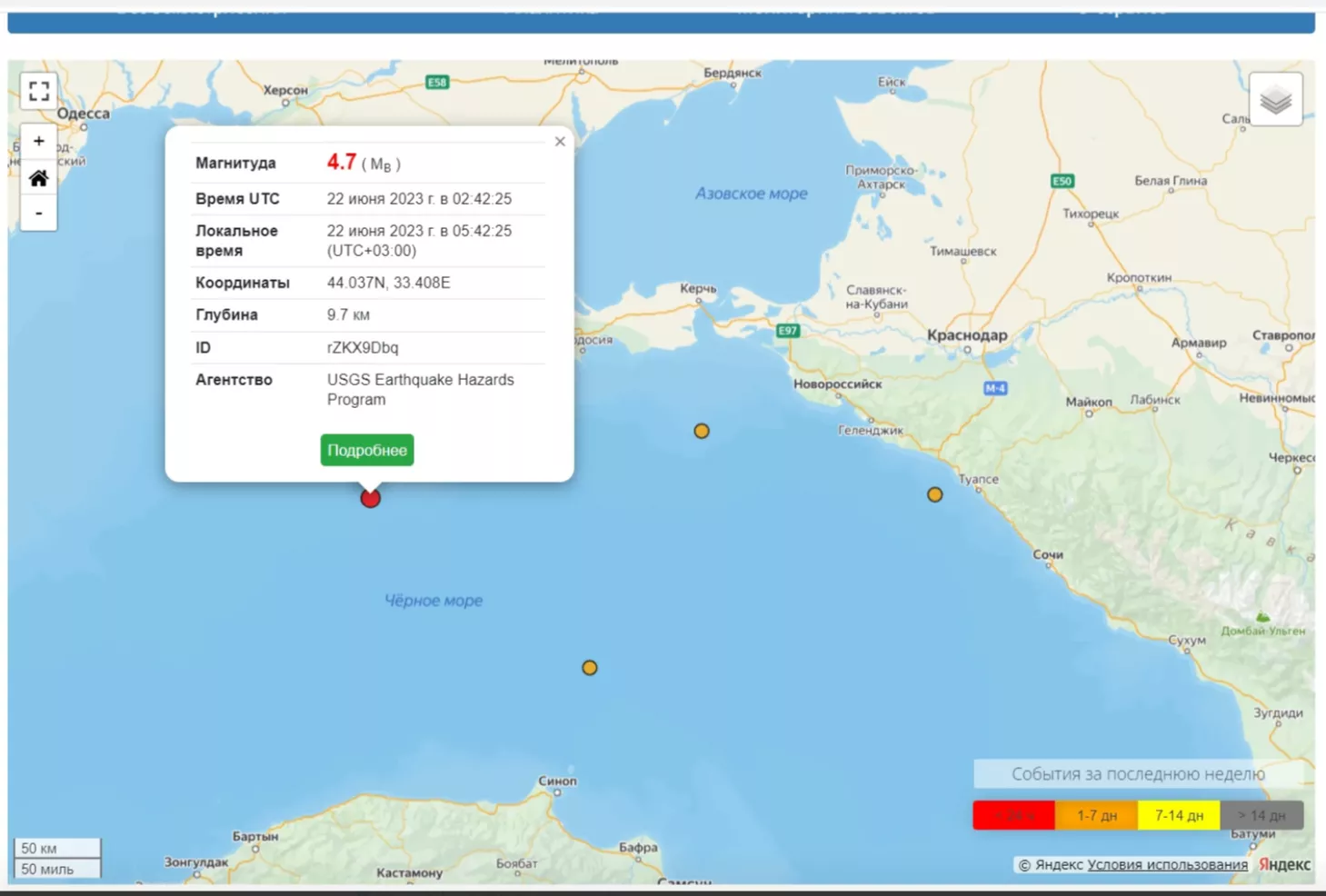Click the green Подробнее button

367,451
